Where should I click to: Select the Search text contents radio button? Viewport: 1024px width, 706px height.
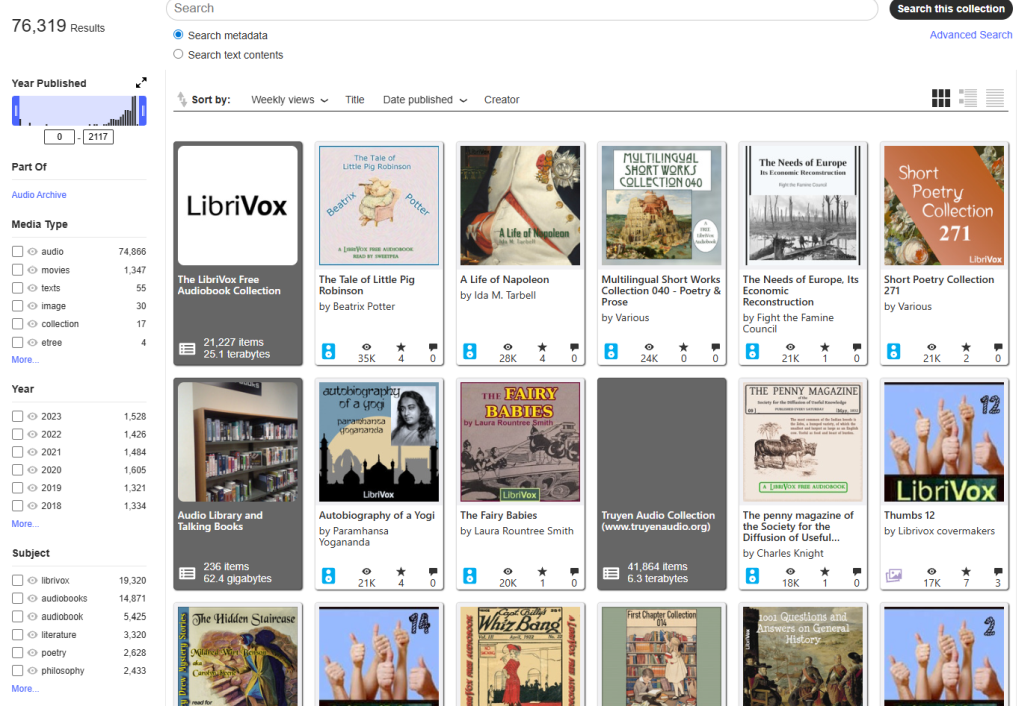[x=179, y=55]
